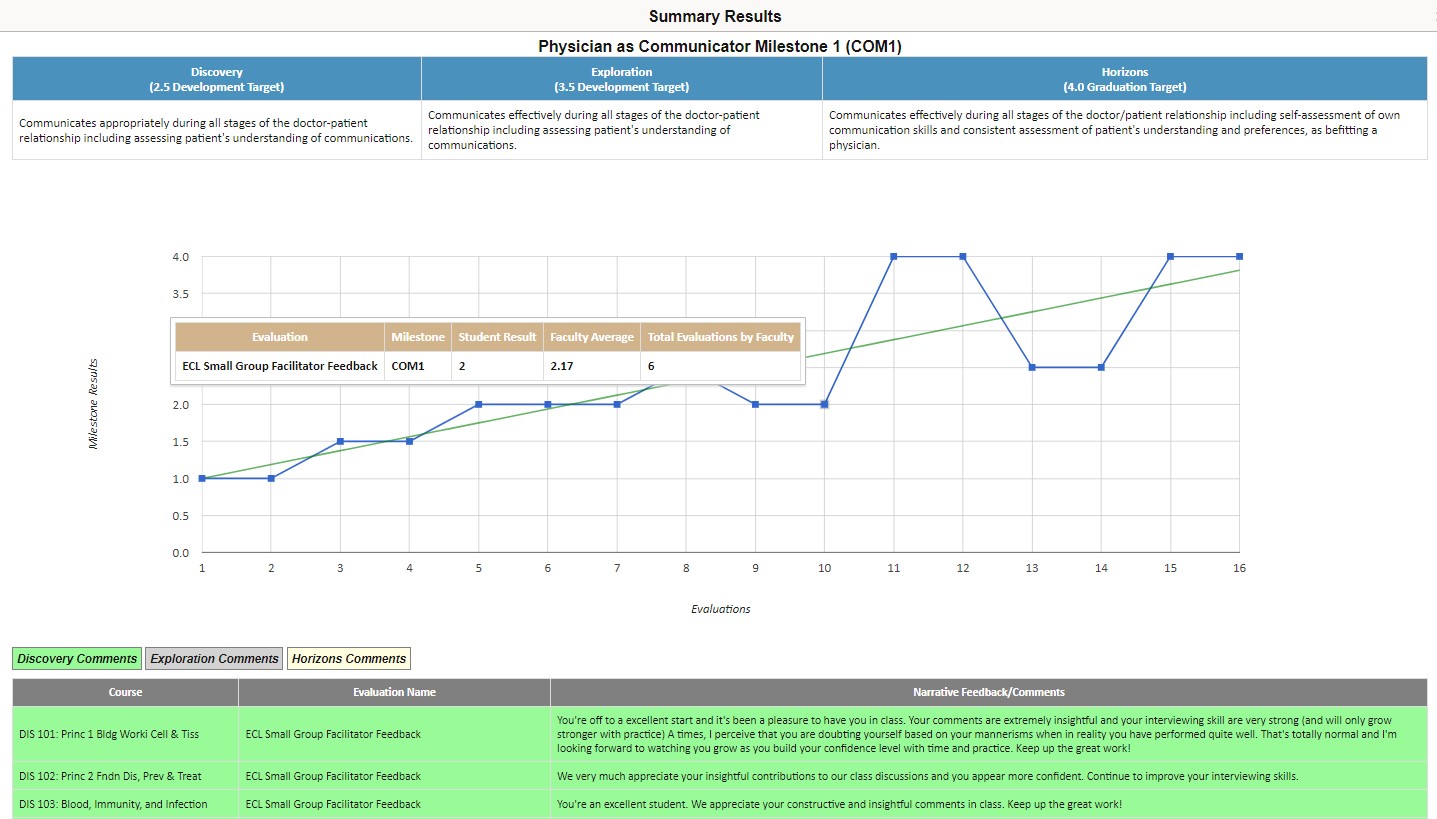The height and width of the screenshot is (819, 1437).
Task: Click the data point at evaluation 11
Action: (893, 257)
